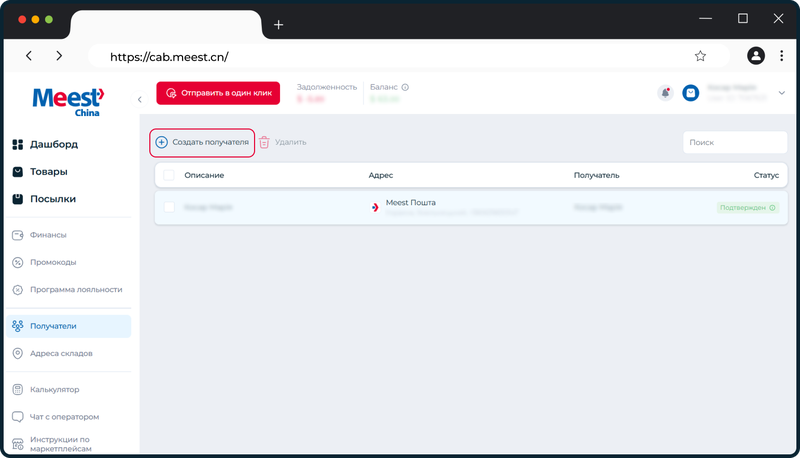
Task: Click the Задолженность label
Action: [x=327, y=87]
